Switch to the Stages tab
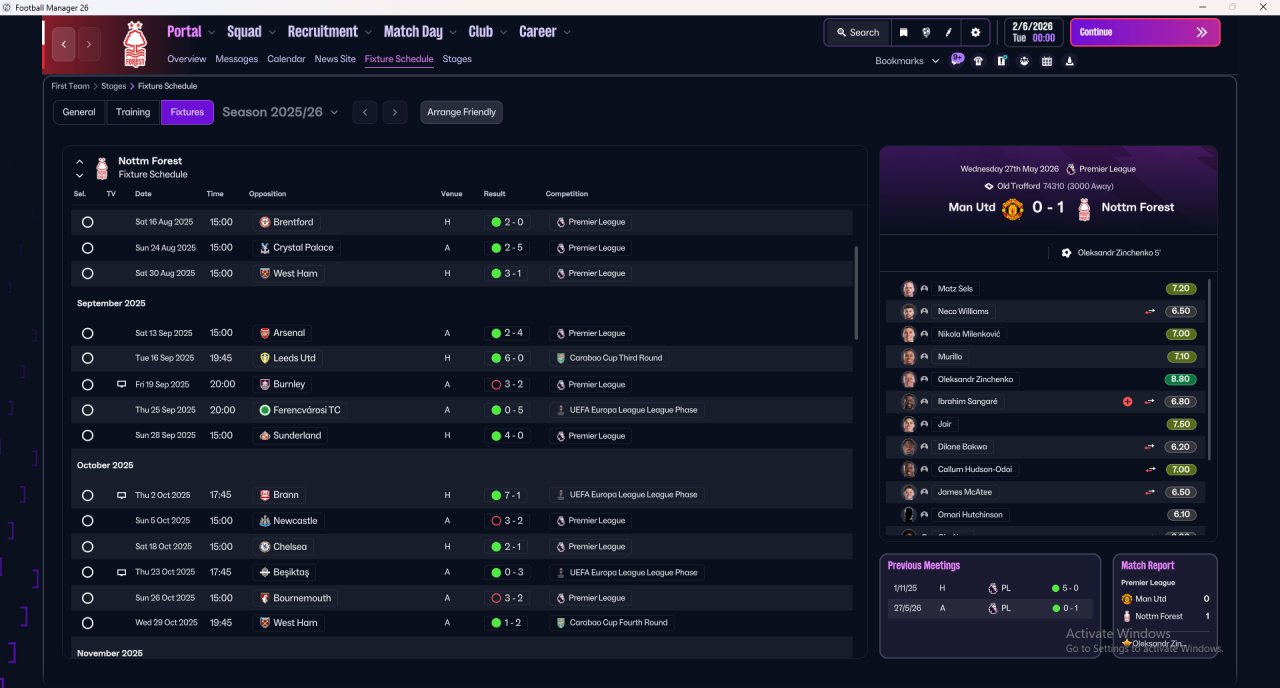Image resolution: width=1280 pixels, height=688 pixels. coord(457,59)
